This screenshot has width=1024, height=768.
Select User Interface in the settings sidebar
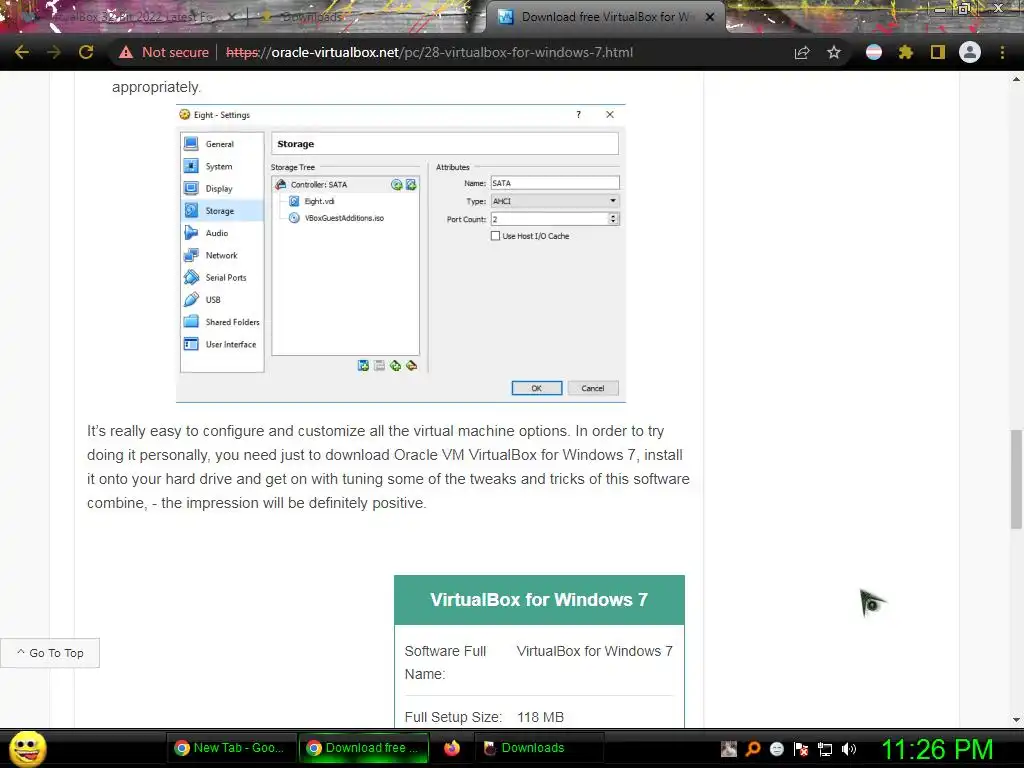tap(222, 344)
